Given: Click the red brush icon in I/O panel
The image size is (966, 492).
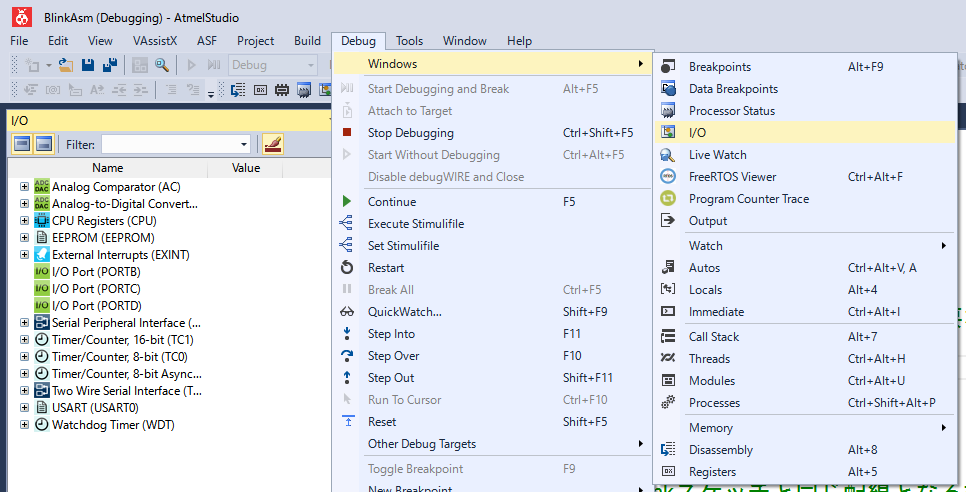Looking at the screenshot, I should [273, 144].
